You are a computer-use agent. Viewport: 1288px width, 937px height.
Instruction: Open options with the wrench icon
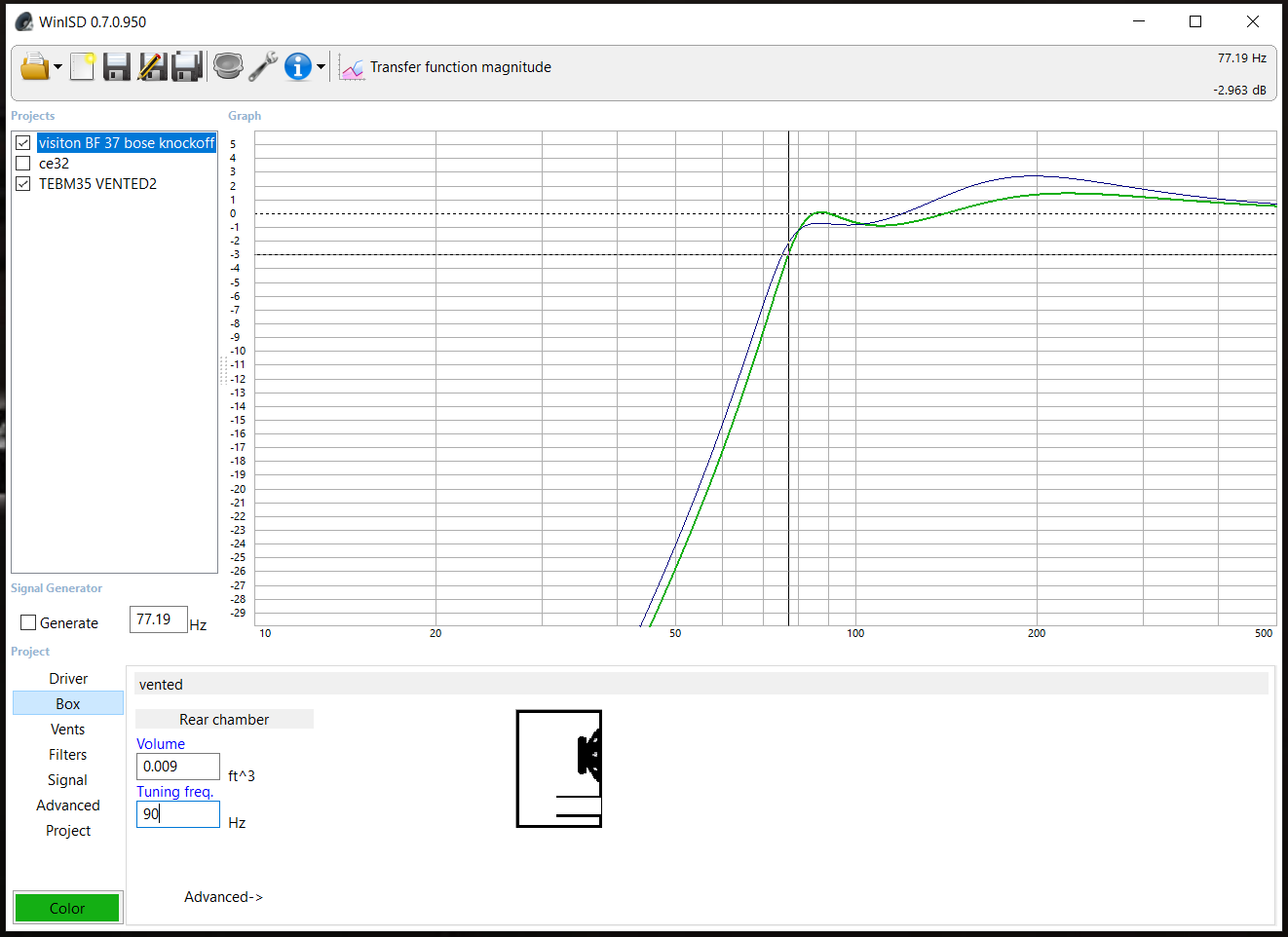pos(263,66)
